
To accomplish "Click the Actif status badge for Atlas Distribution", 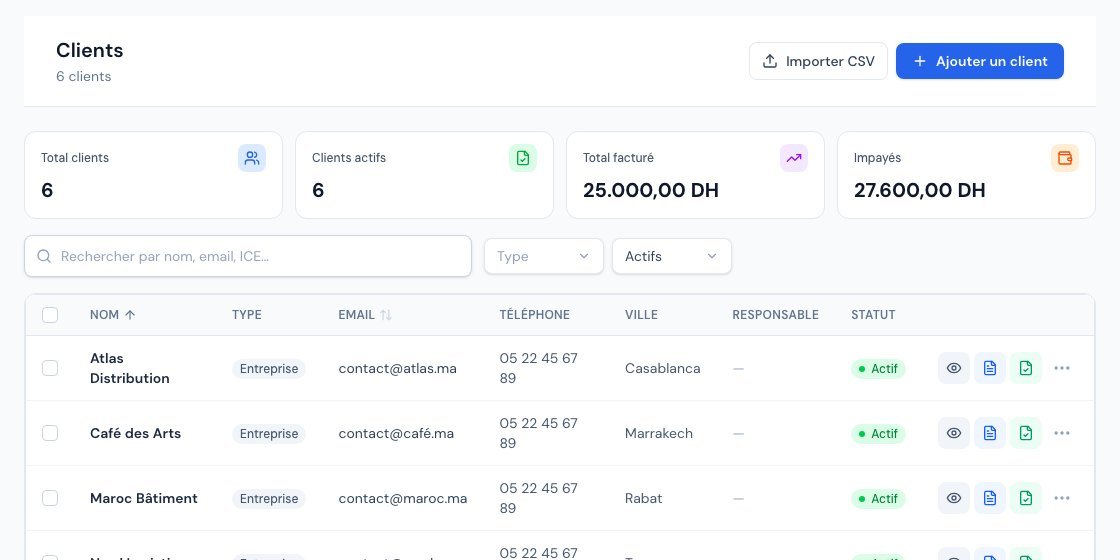I will coord(878,369).
